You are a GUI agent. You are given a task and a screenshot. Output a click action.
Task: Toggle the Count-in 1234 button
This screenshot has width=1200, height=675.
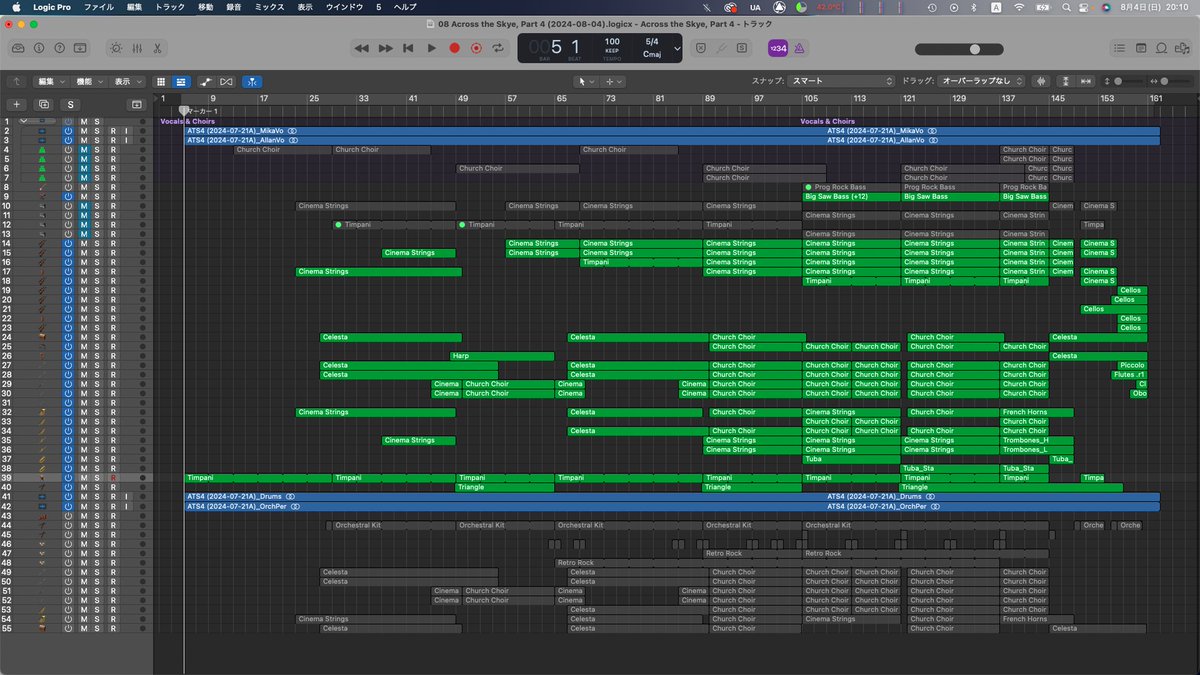pyautogui.click(x=777, y=48)
